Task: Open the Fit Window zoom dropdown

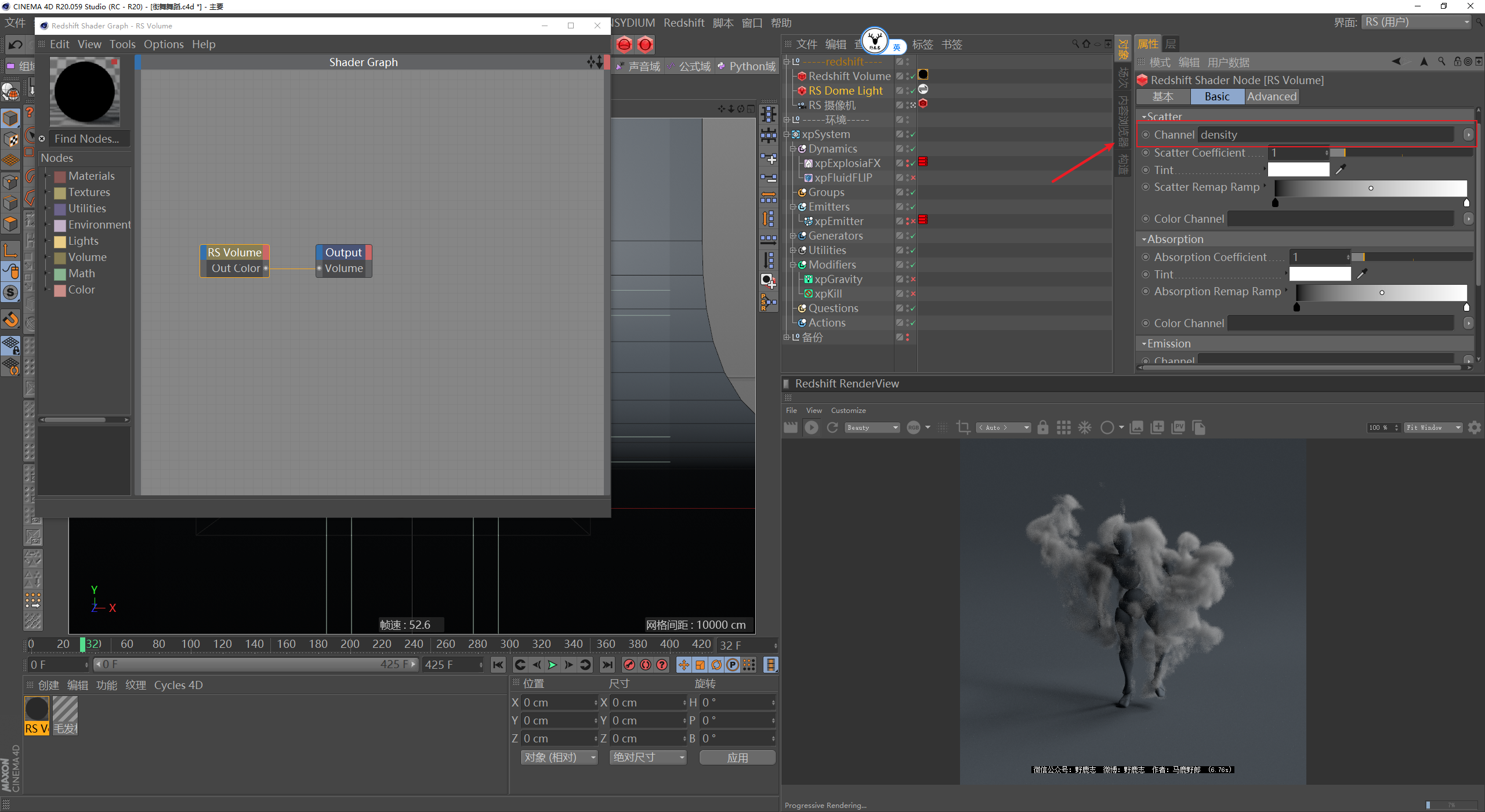Action: tap(1433, 427)
